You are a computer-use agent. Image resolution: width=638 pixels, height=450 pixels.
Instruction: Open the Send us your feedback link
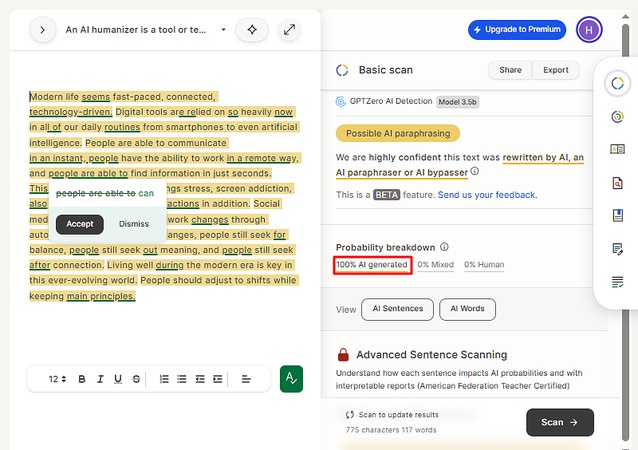tap(487, 195)
